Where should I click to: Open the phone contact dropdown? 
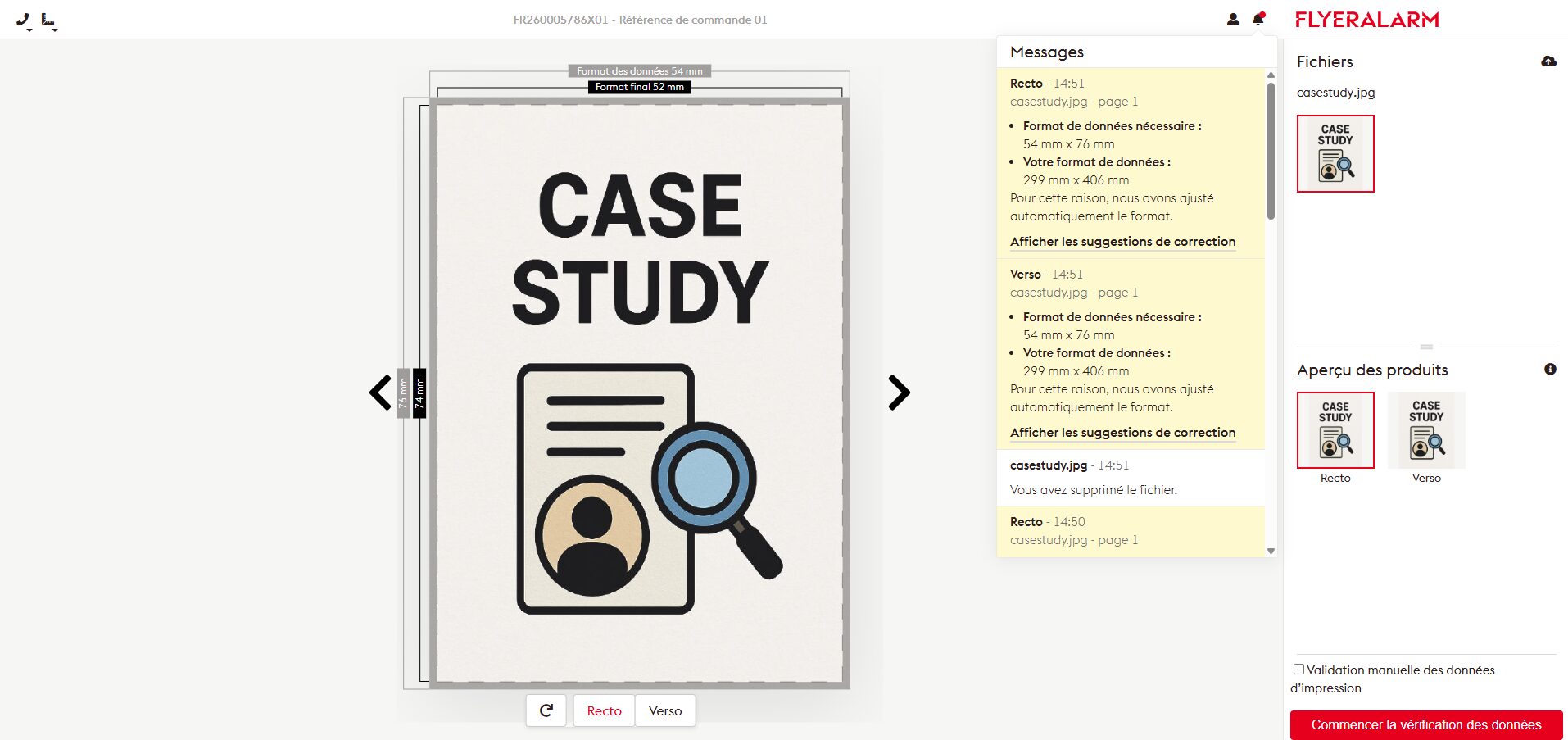(24, 20)
